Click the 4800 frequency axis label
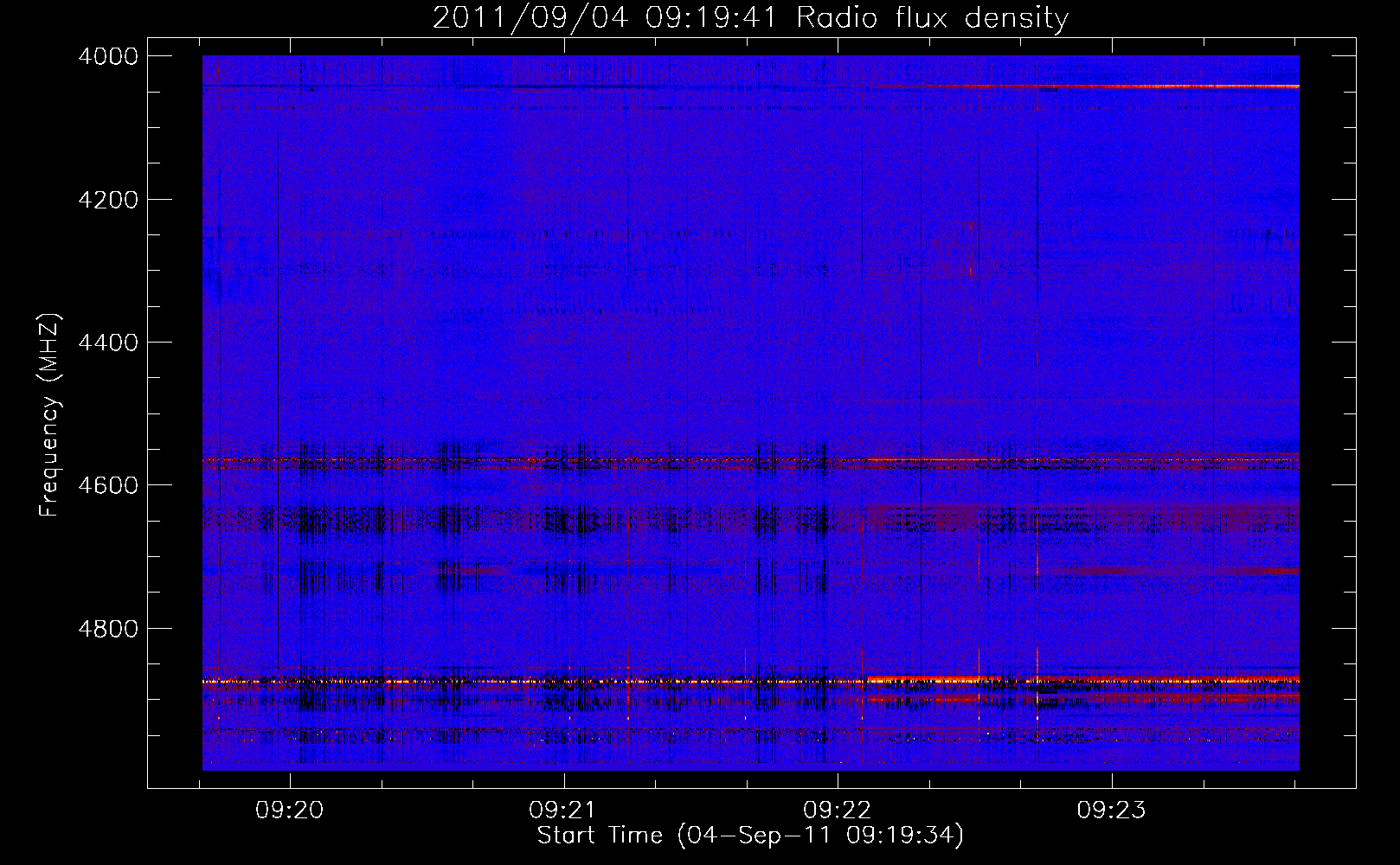 pos(108,628)
